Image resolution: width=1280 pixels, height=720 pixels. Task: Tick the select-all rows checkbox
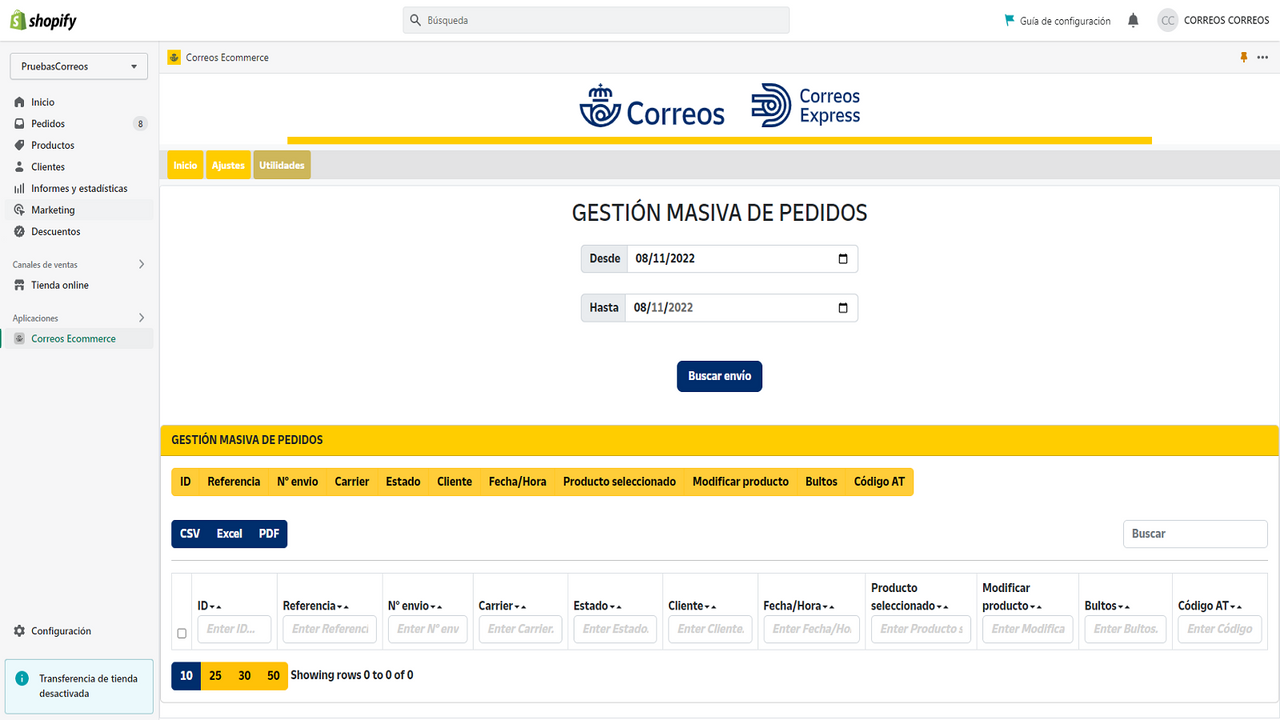click(181, 633)
